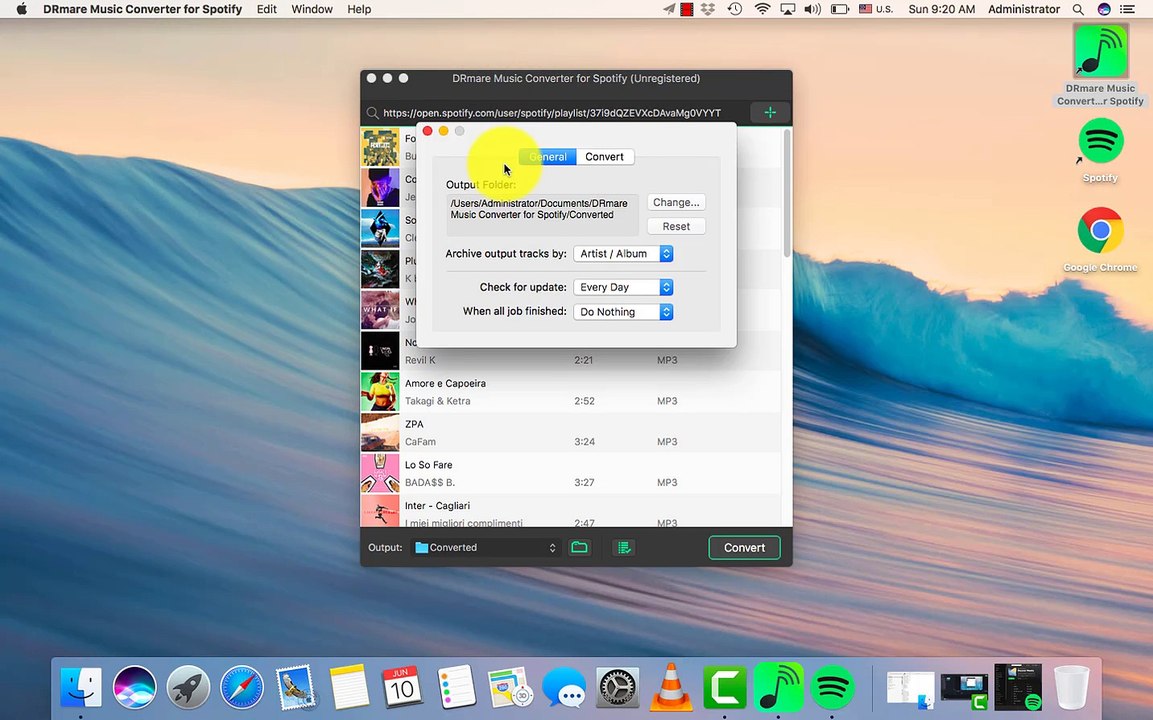Click the 3:24 duration of ZPA

coord(585,442)
